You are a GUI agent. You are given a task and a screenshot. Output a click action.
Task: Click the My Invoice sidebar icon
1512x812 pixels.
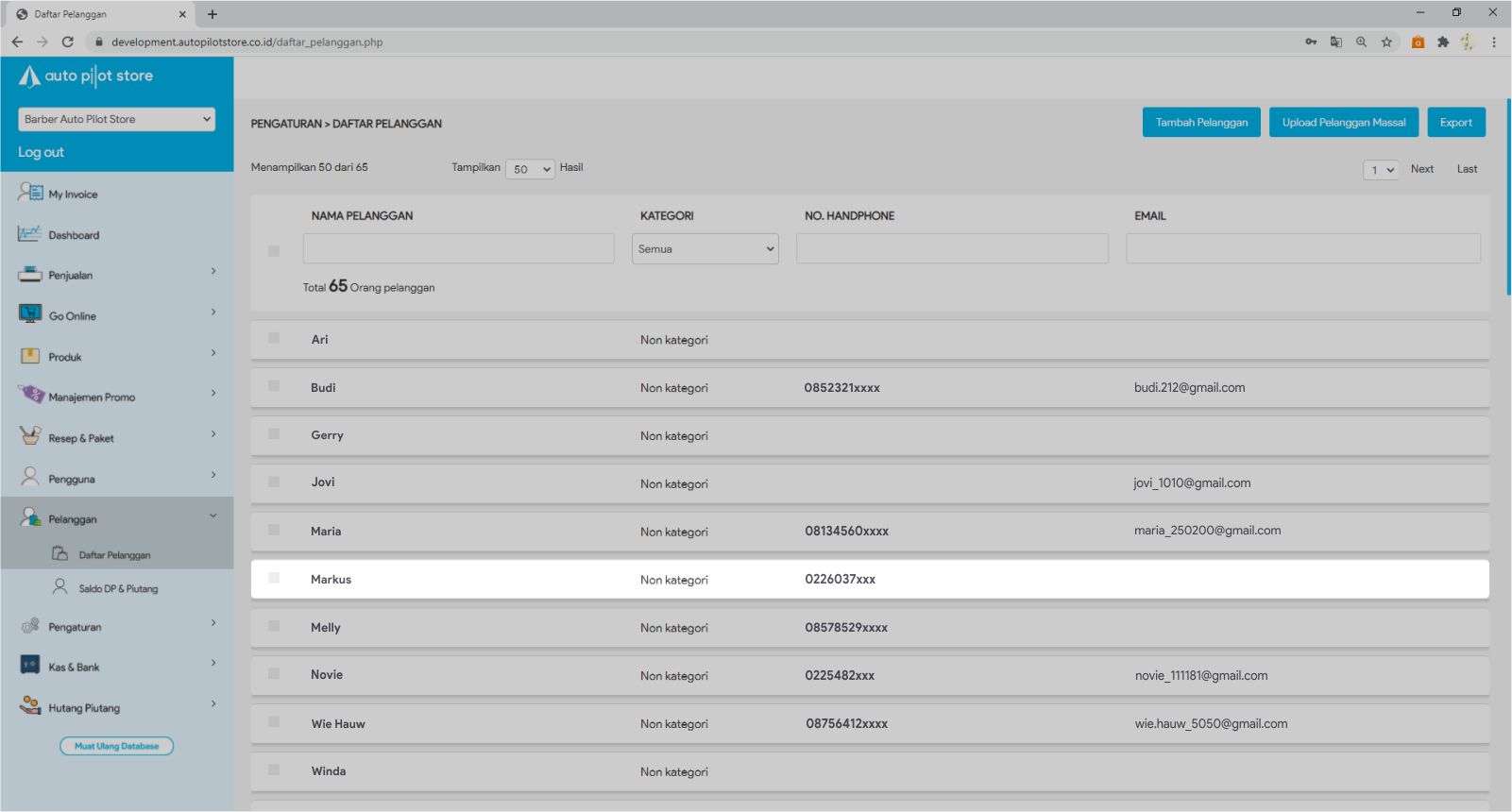pyautogui.click(x=30, y=193)
